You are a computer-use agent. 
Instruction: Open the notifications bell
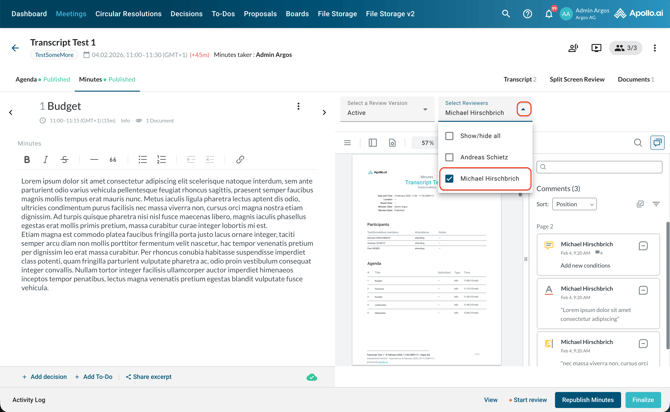548,14
